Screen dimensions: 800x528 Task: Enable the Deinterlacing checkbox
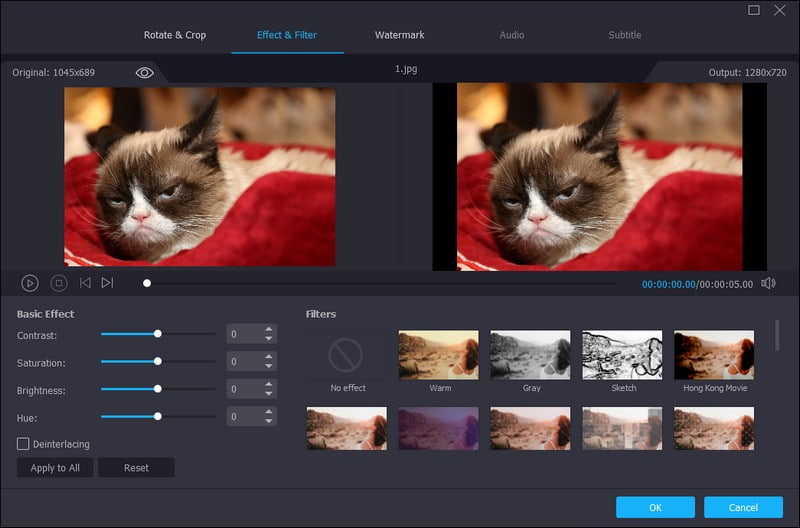(x=23, y=443)
